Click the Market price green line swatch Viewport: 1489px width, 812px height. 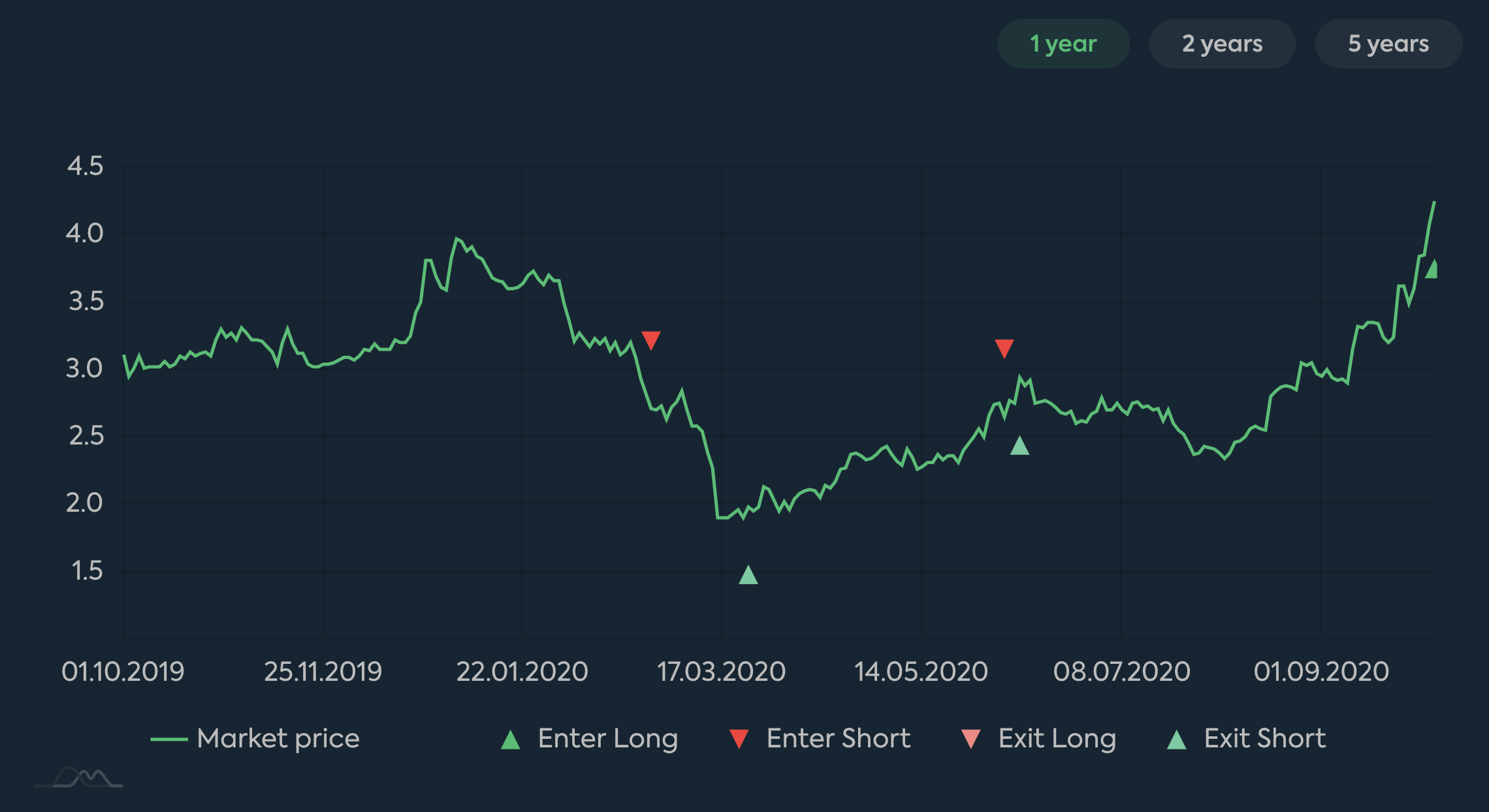click(x=168, y=739)
